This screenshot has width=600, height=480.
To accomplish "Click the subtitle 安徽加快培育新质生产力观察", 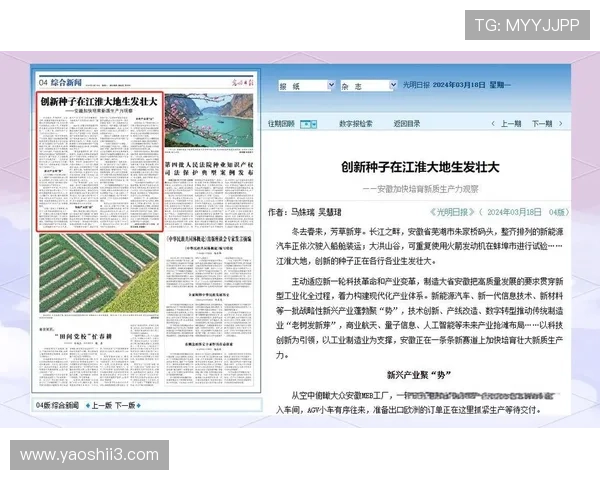I will coord(420,189).
